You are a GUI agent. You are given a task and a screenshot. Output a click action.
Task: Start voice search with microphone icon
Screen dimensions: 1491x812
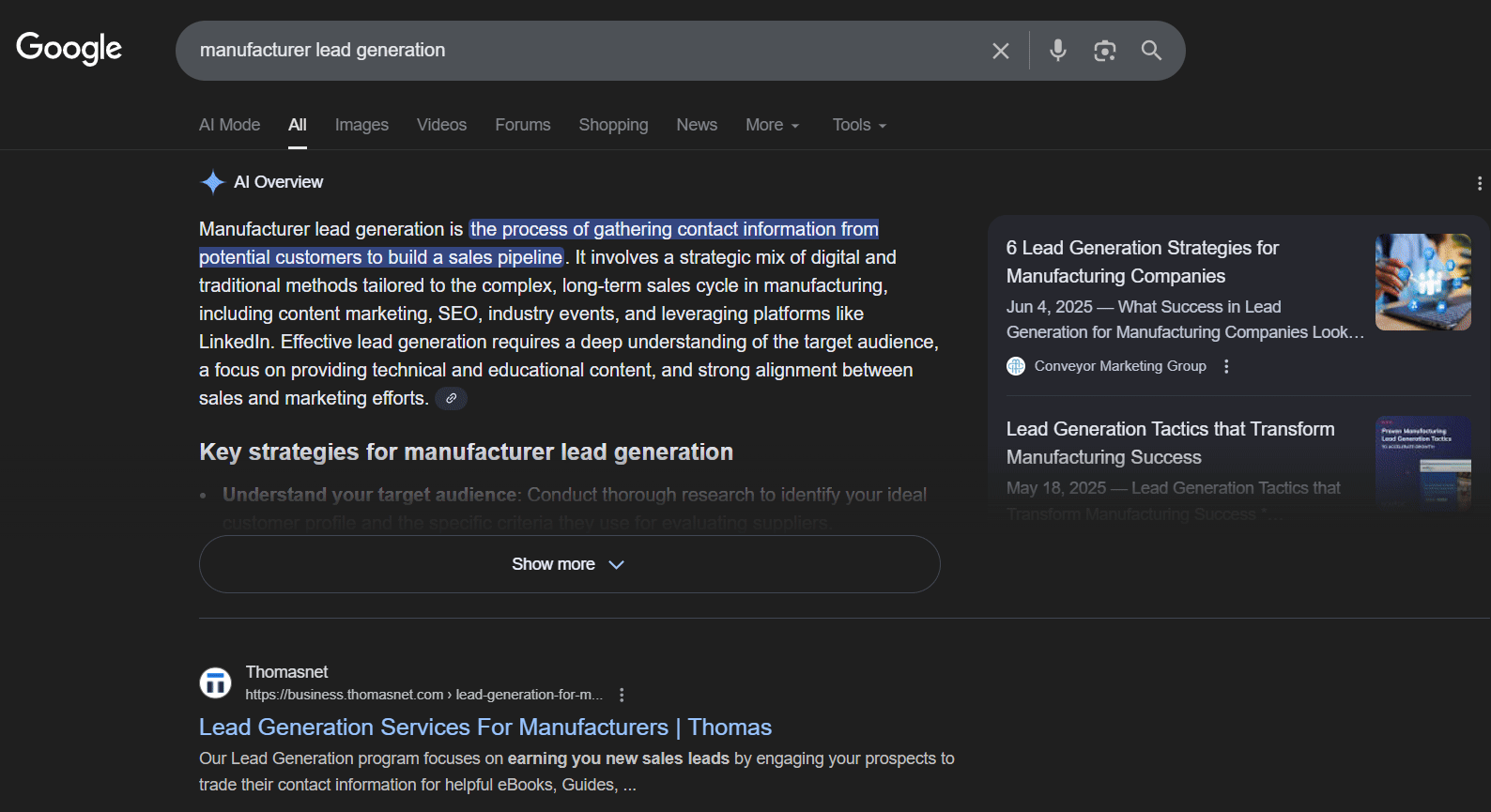point(1058,51)
